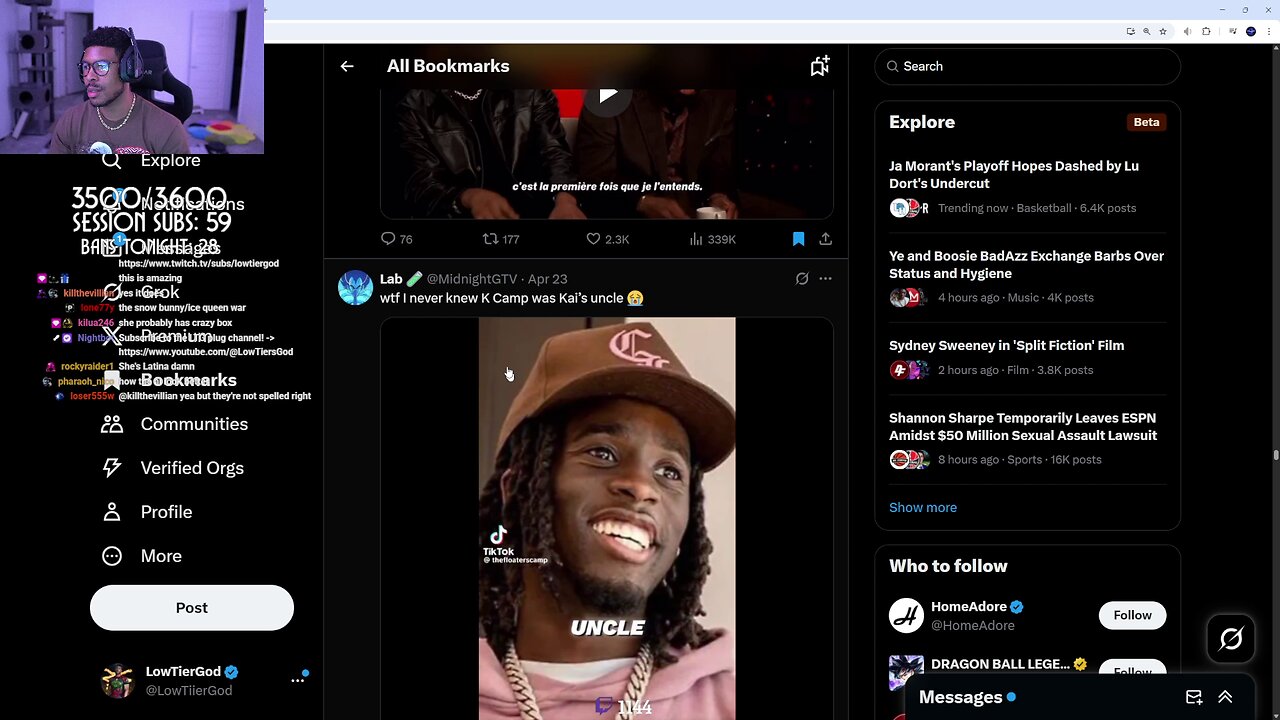Like the post with 2.3K likes
Image resolution: width=1280 pixels, height=720 pixels.
coord(608,239)
